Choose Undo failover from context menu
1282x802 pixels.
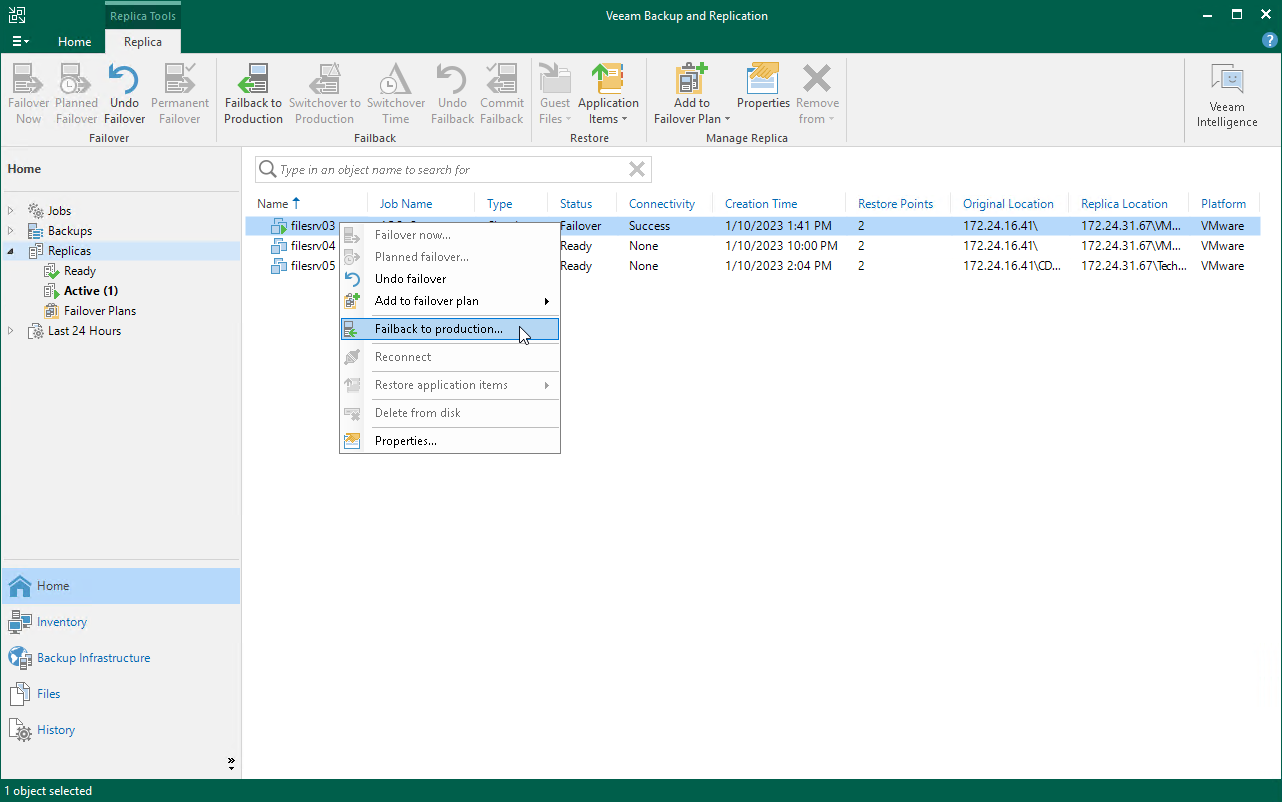pos(450,279)
